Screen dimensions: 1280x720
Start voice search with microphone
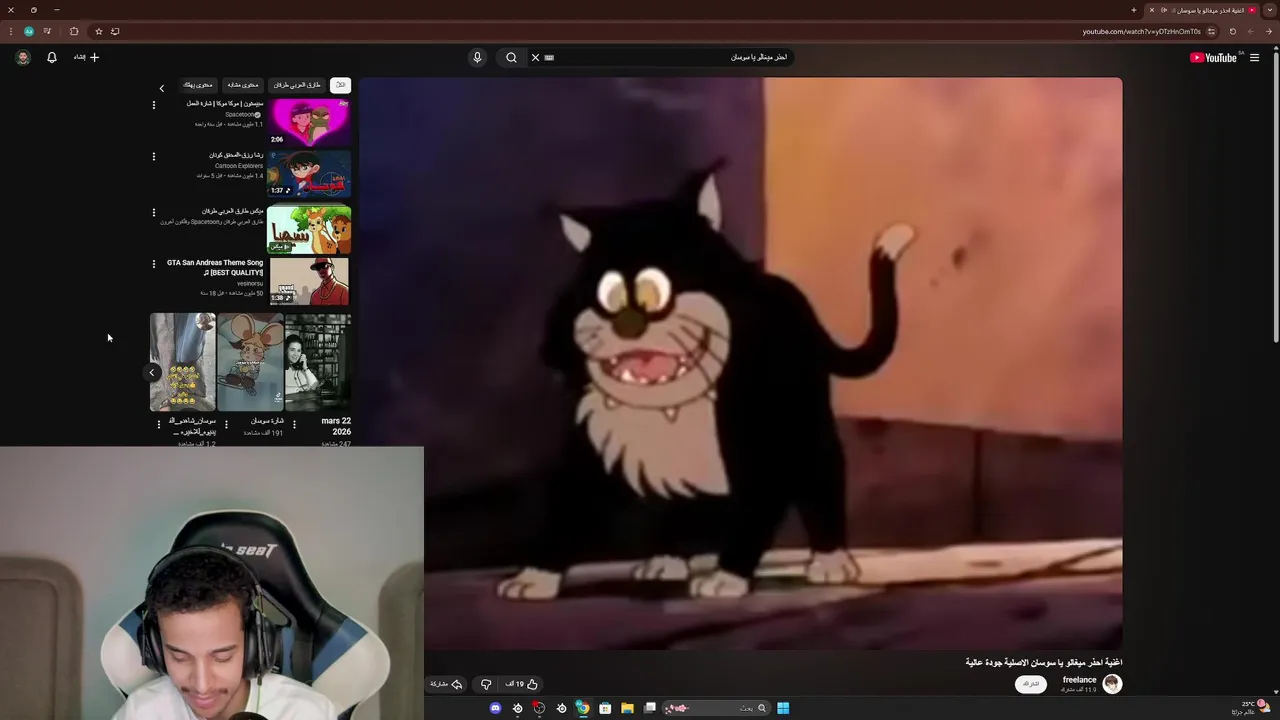tap(477, 57)
